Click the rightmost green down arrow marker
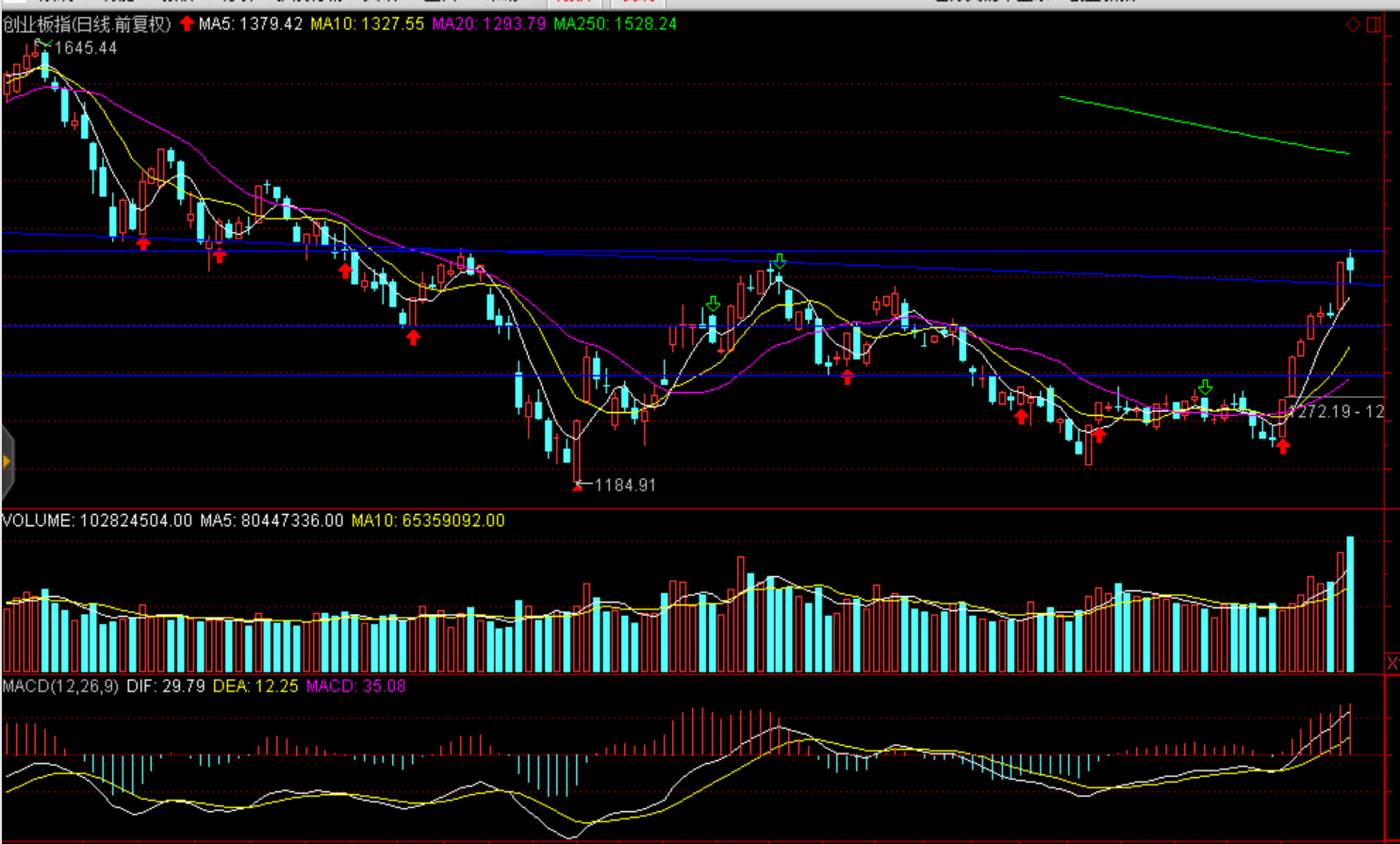Screen dimensions: 1400x844 pos(1205,387)
